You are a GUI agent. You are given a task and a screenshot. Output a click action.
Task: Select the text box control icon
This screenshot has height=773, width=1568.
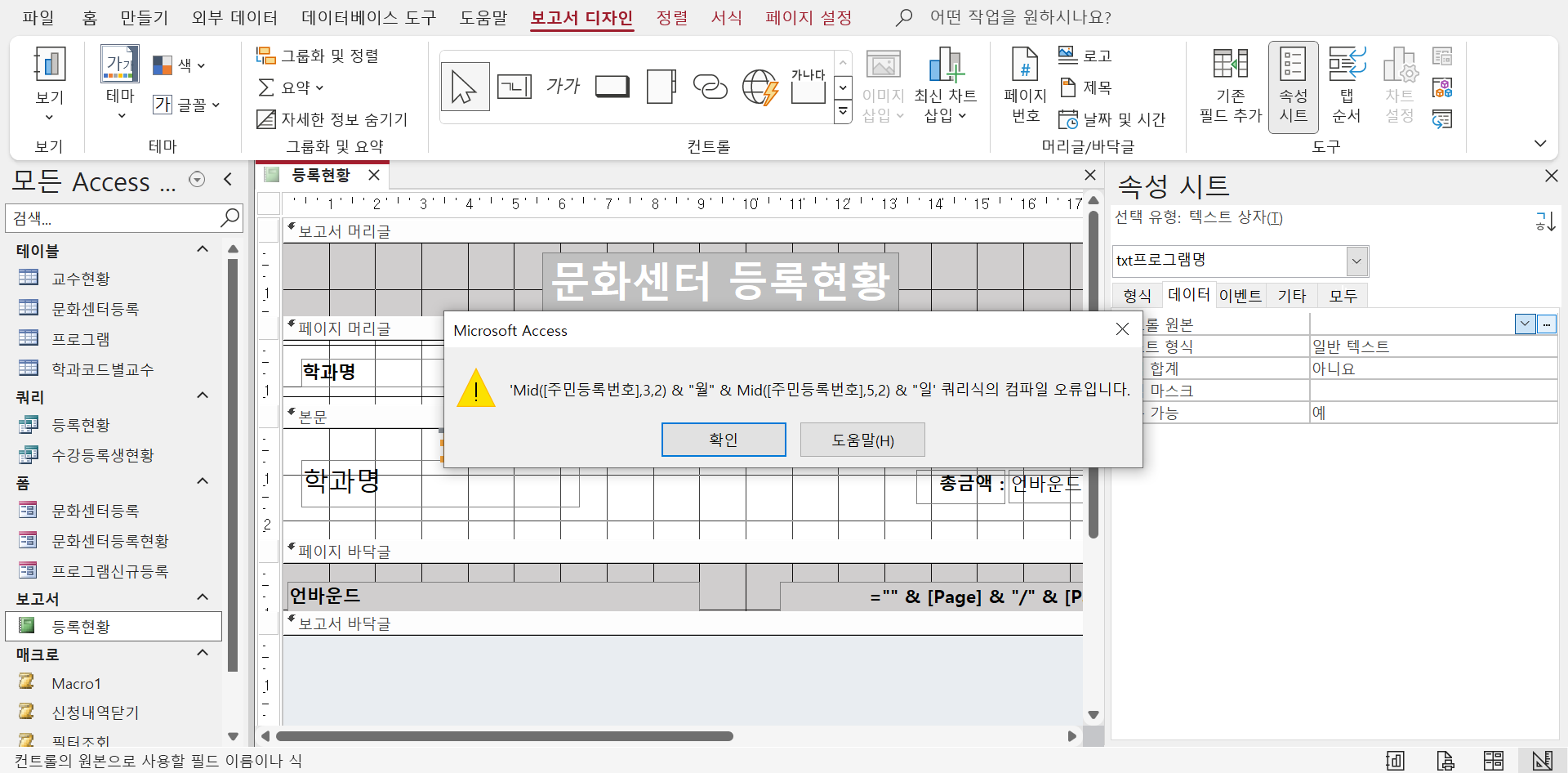point(514,87)
